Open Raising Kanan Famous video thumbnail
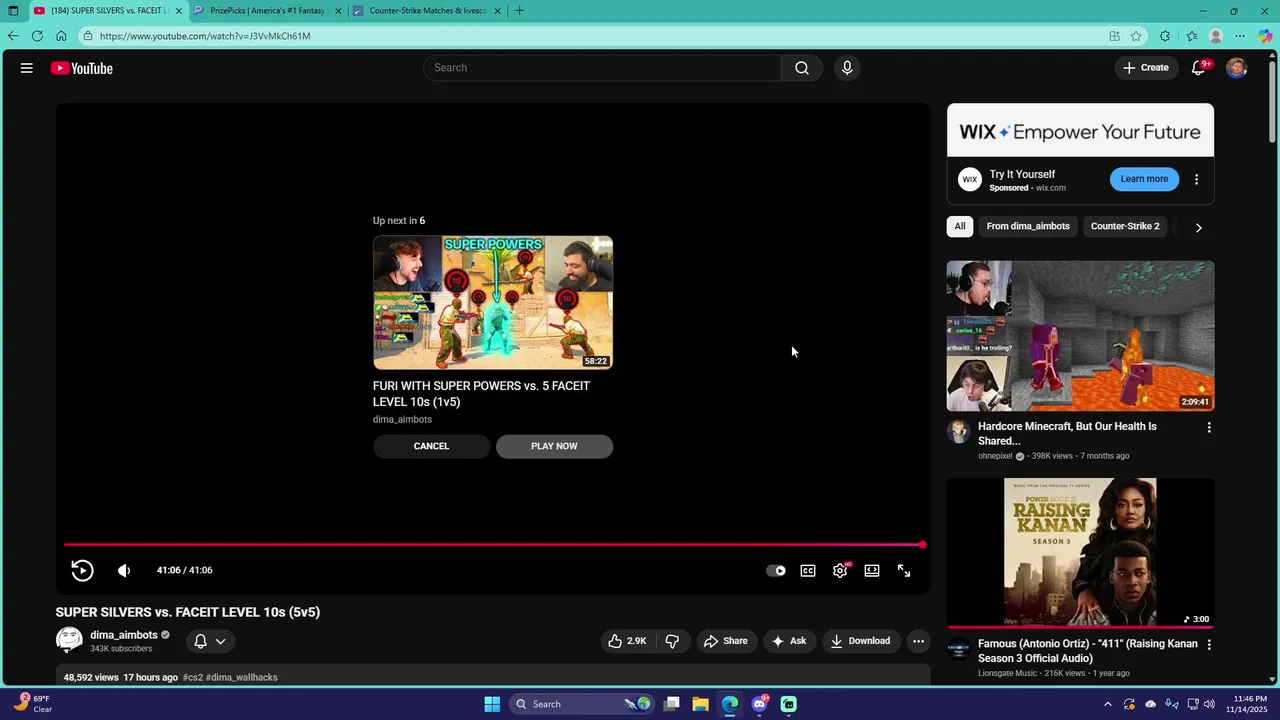Image resolution: width=1280 pixels, height=720 pixels. 1080,553
